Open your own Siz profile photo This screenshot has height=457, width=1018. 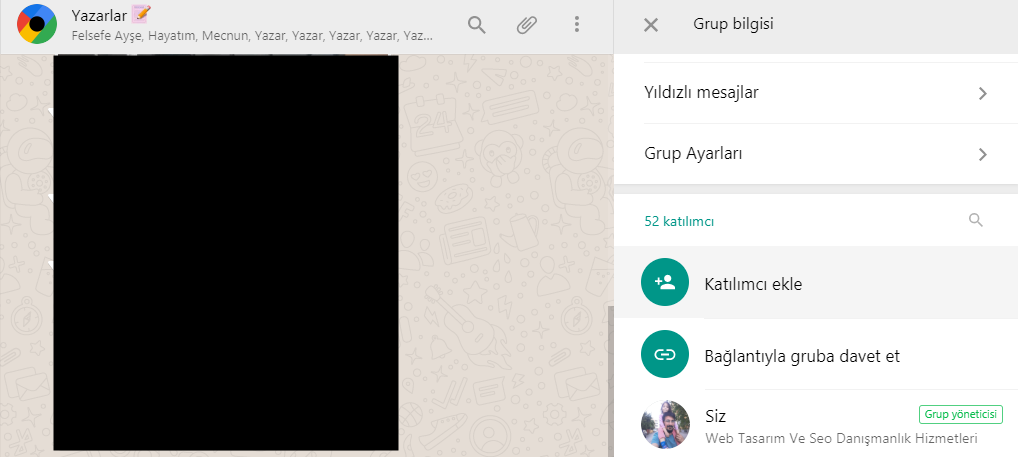pyautogui.click(x=665, y=425)
